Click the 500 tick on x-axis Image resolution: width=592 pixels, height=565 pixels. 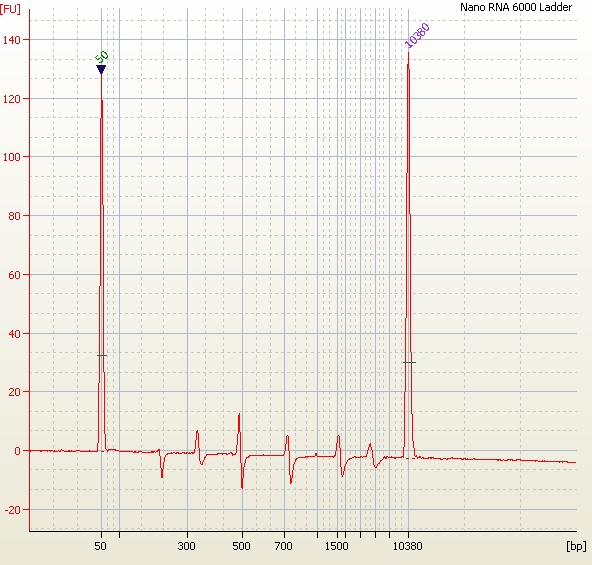(241, 546)
